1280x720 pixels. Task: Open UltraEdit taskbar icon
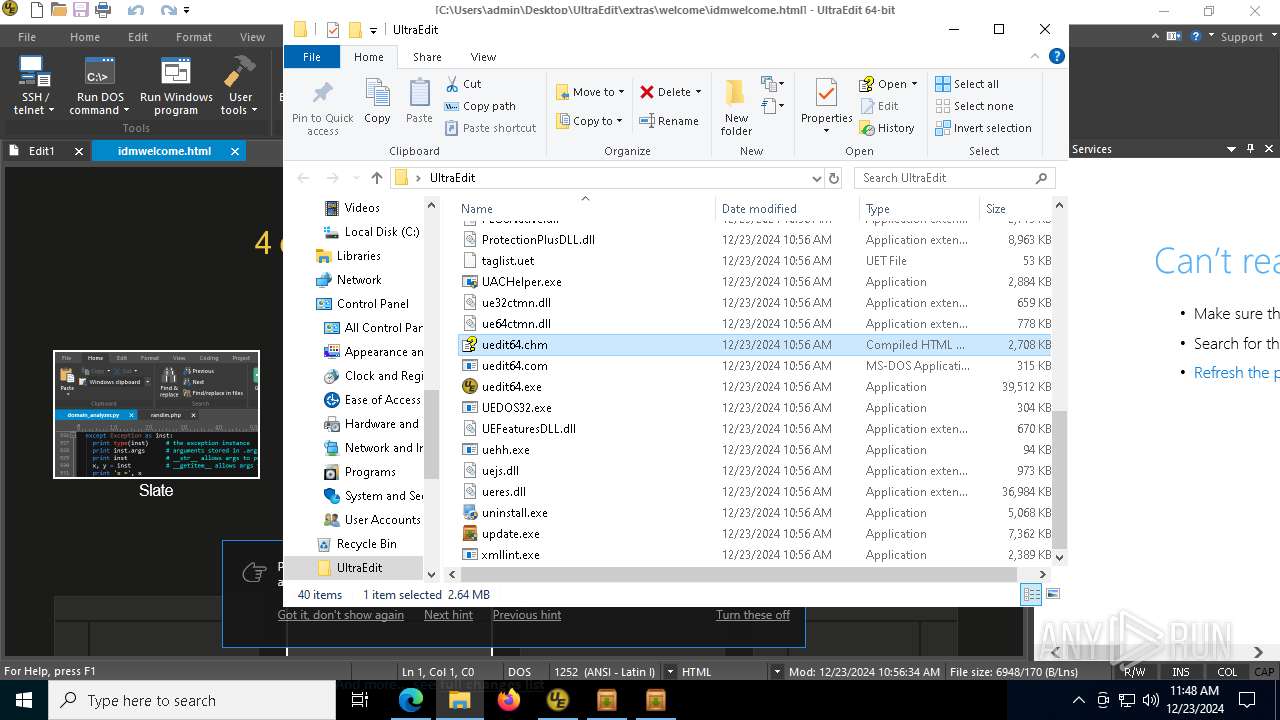pos(558,700)
